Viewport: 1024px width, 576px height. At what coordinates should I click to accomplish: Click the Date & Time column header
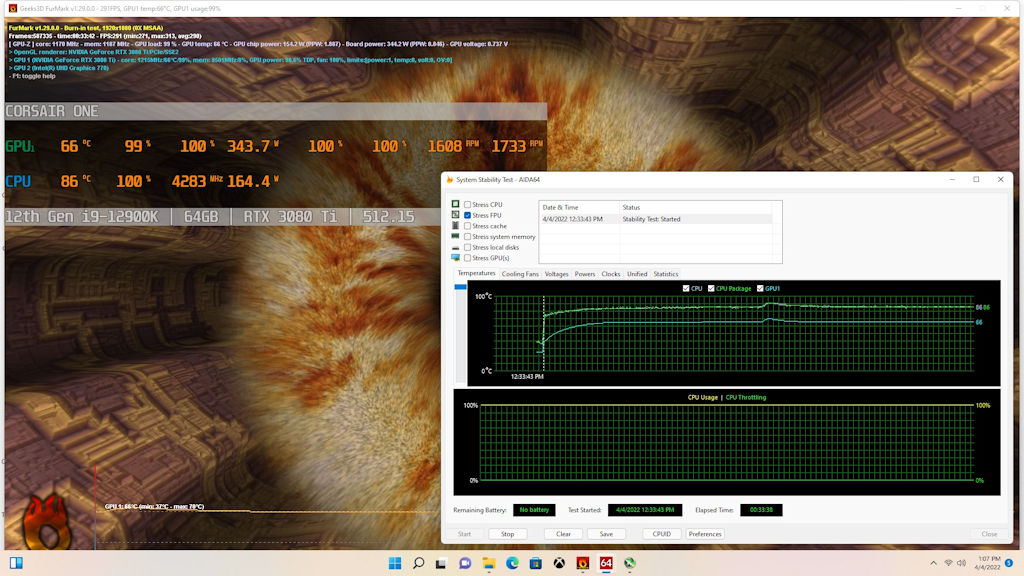[579, 207]
